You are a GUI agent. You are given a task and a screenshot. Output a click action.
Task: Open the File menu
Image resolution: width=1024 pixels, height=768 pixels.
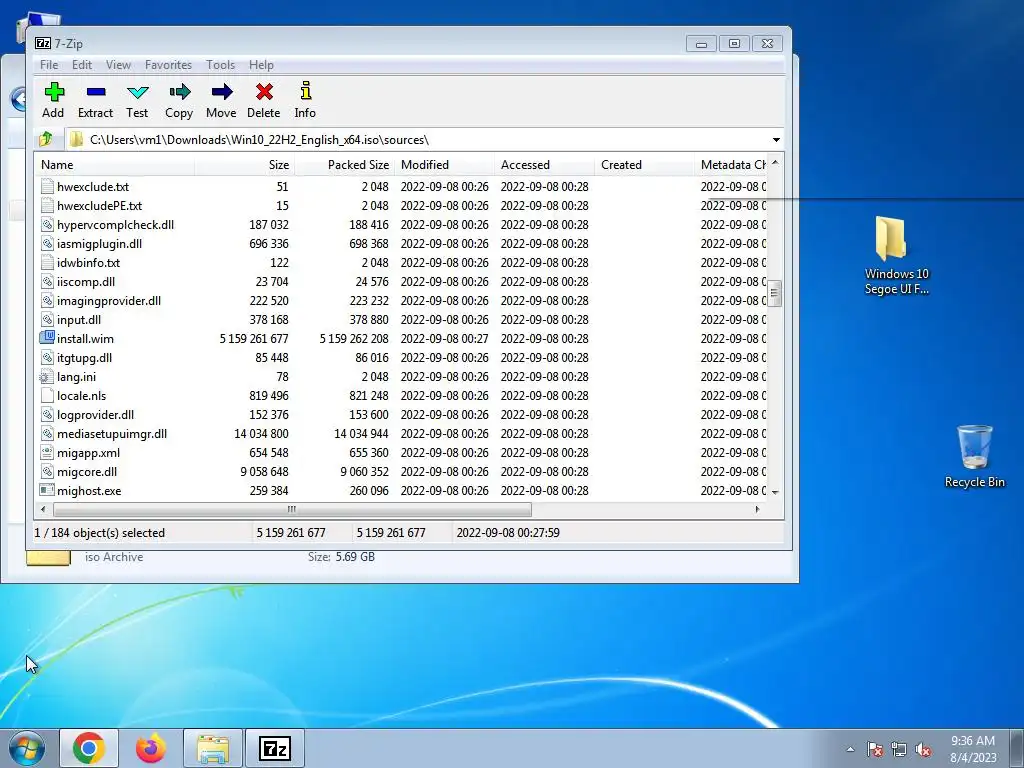49,65
